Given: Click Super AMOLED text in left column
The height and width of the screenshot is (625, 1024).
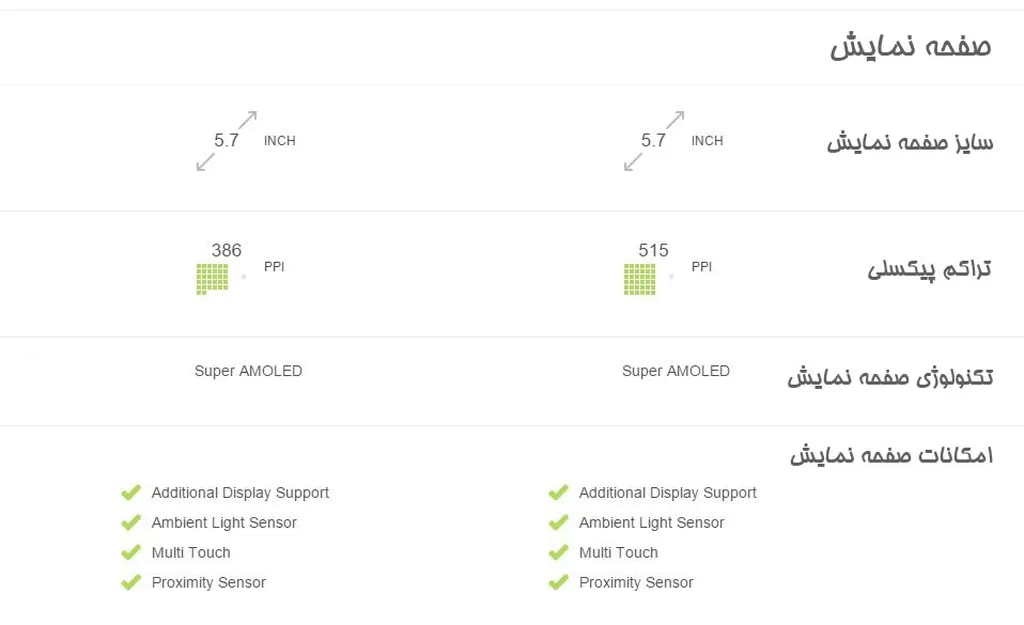Looking at the screenshot, I should pyautogui.click(x=248, y=371).
